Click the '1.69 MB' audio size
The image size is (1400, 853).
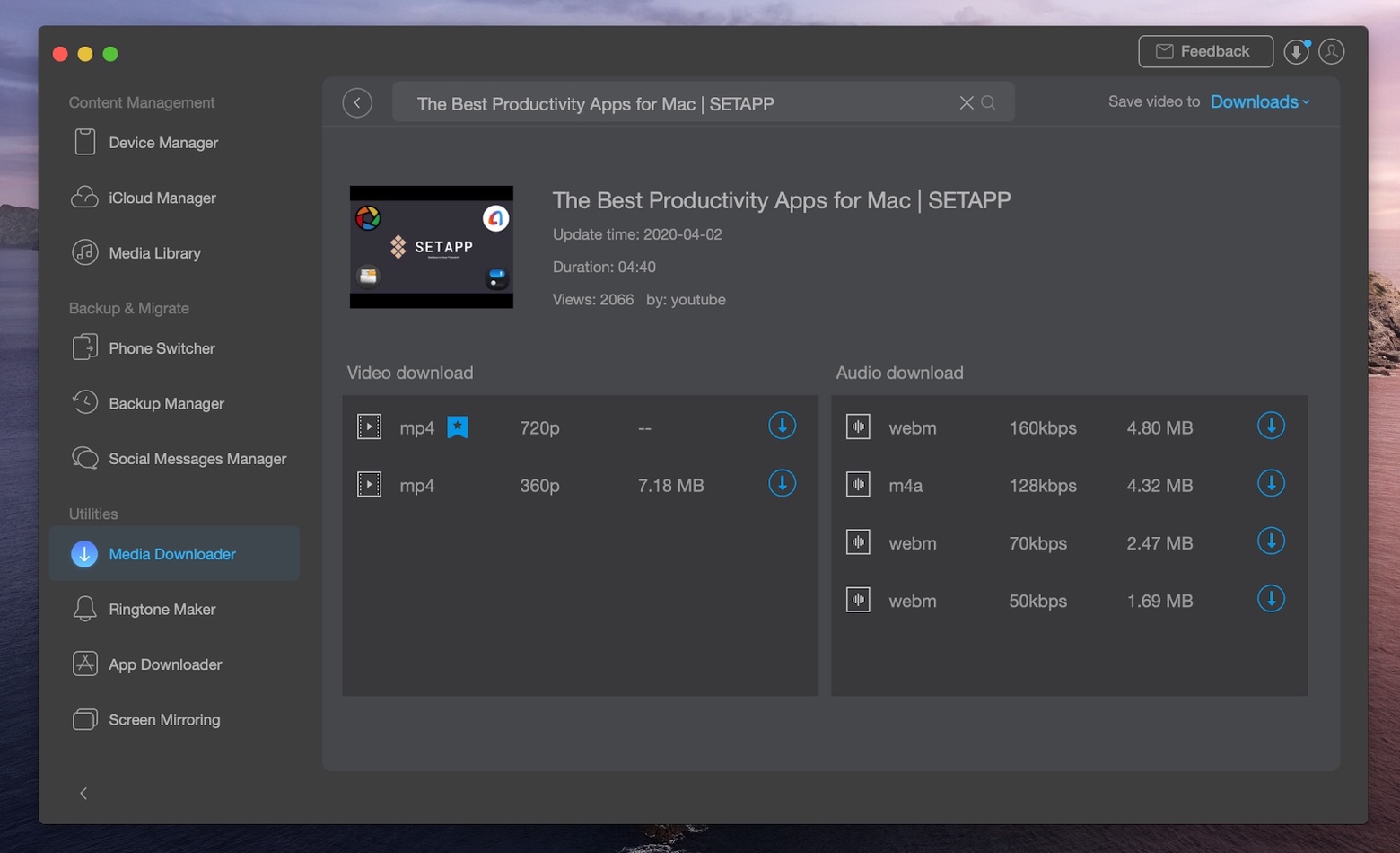point(1159,601)
